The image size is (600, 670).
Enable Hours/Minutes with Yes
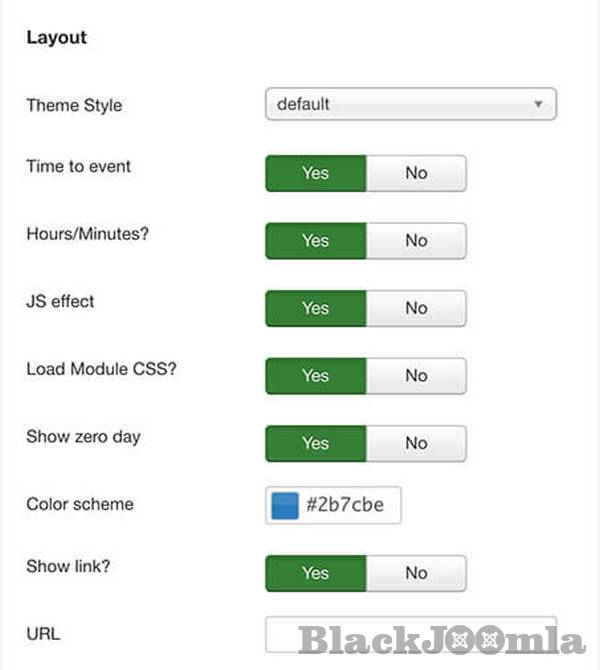click(x=316, y=241)
